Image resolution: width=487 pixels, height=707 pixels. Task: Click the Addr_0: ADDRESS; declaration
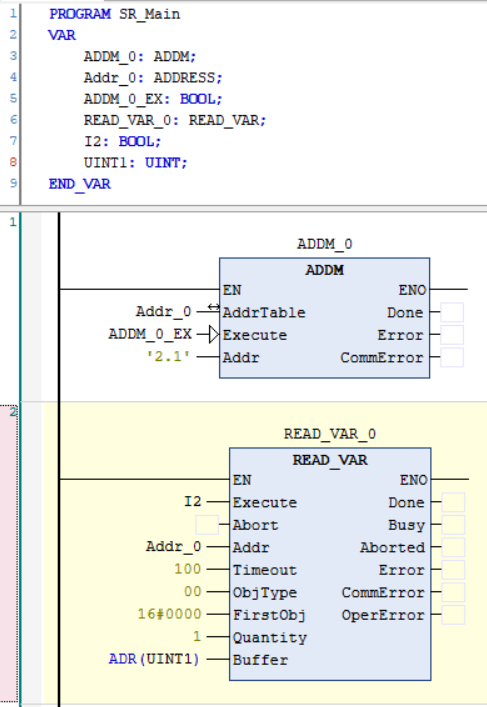(153, 78)
